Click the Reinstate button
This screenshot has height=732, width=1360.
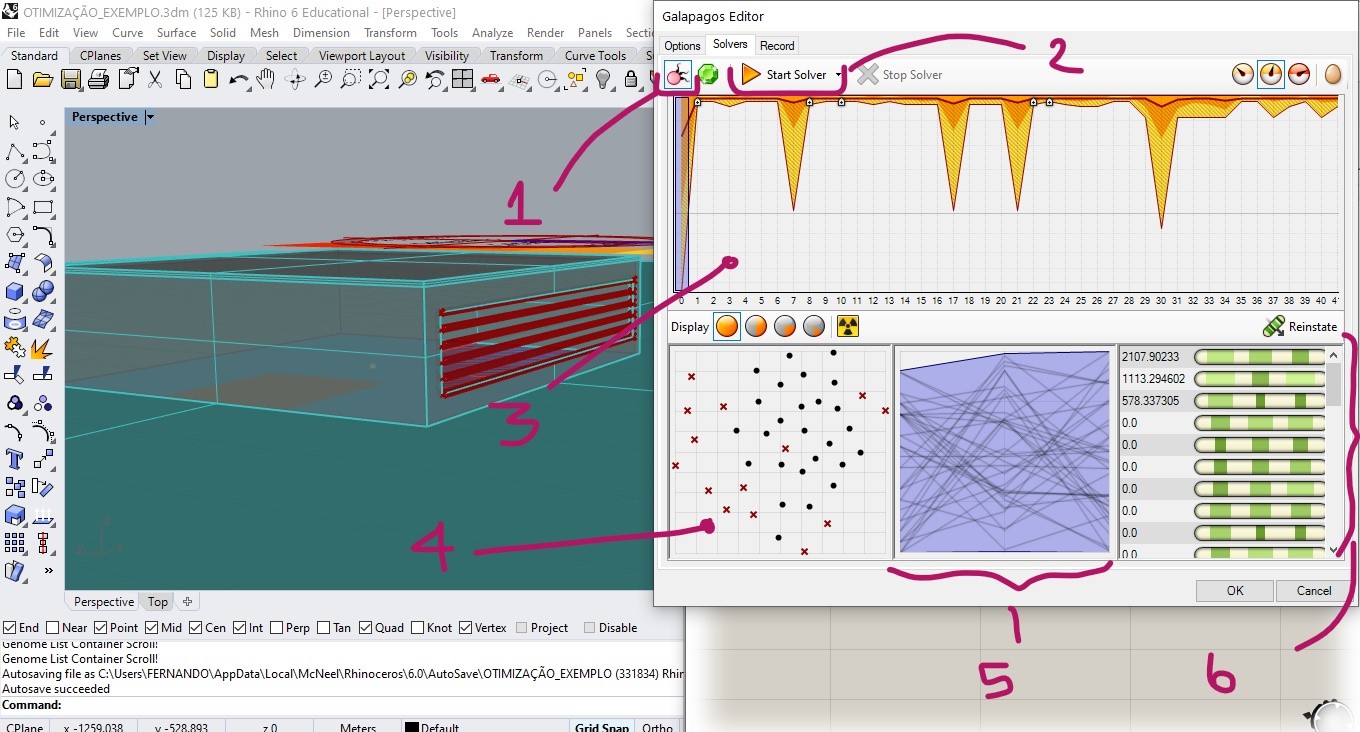tap(1299, 327)
